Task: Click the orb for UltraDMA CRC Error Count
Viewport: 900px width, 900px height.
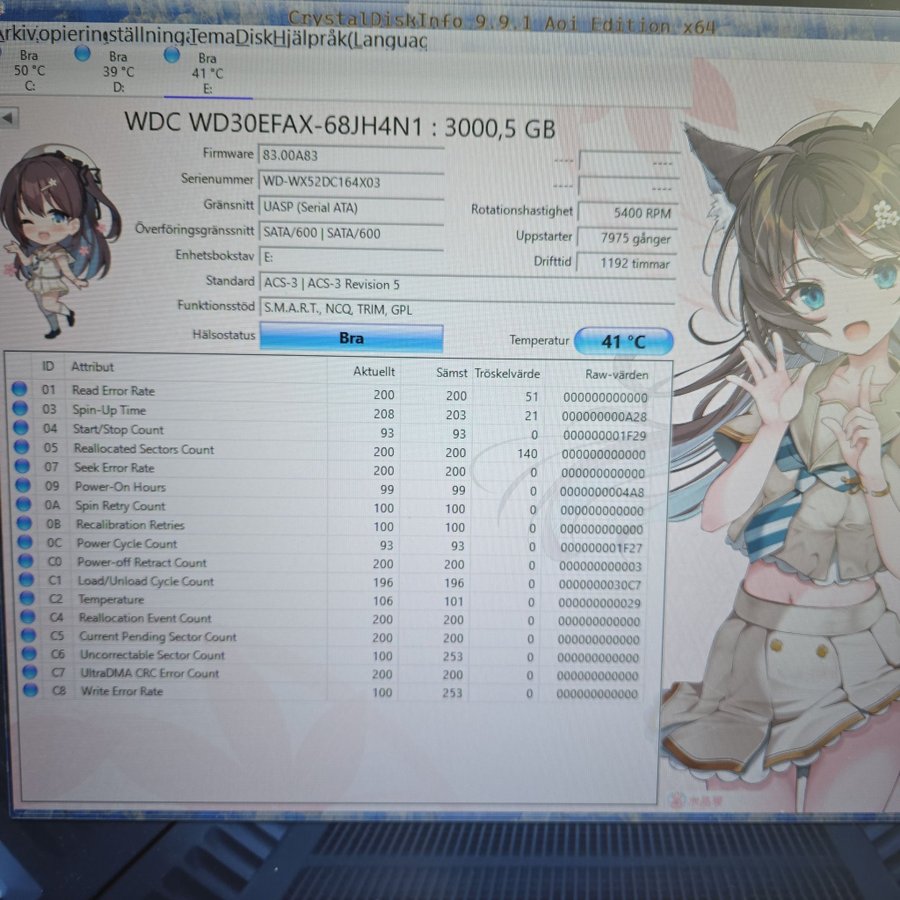Action: click(29, 672)
